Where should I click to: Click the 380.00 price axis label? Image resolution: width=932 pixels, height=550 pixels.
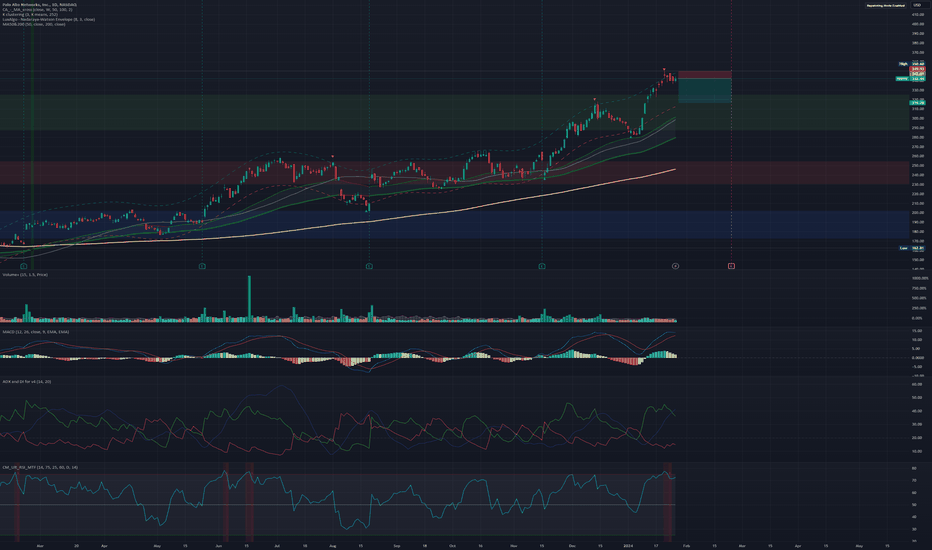click(917, 43)
